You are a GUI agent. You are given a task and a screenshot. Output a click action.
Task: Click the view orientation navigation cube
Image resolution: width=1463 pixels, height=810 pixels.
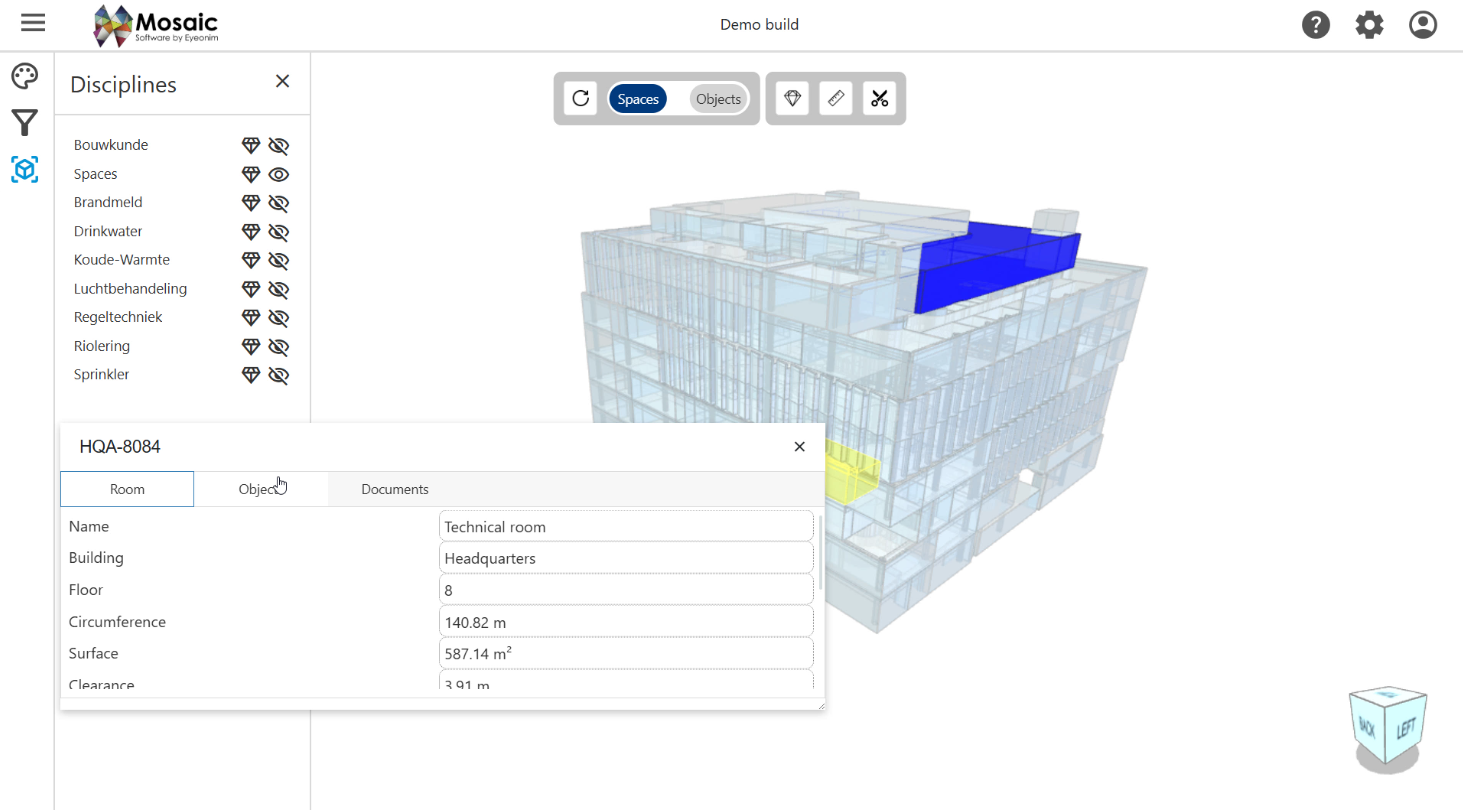(x=1389, y=727)
